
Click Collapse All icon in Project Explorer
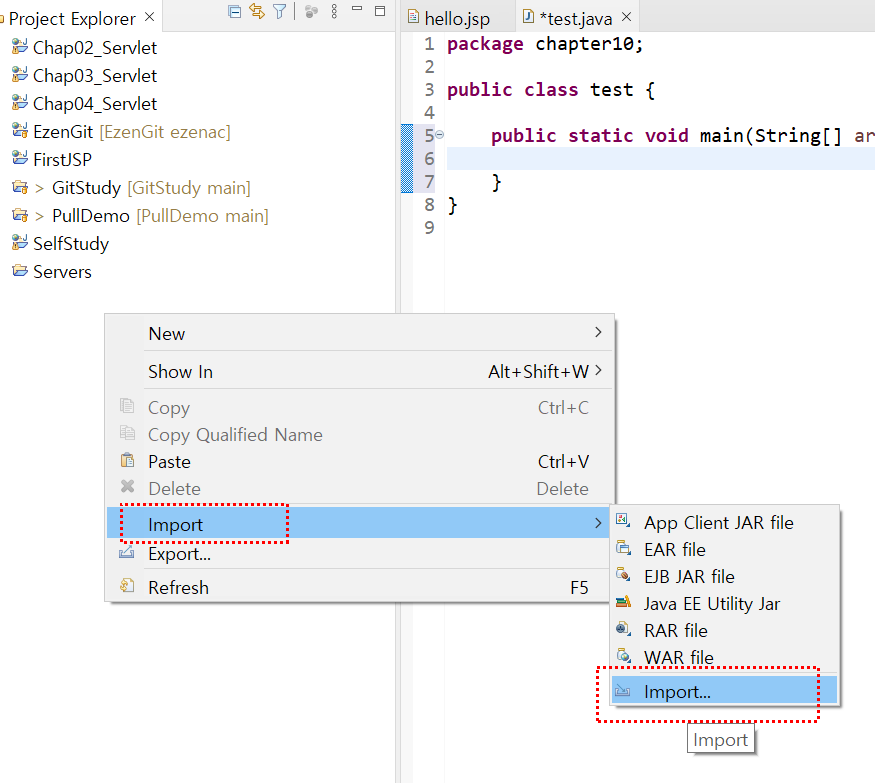click(234, 12)
